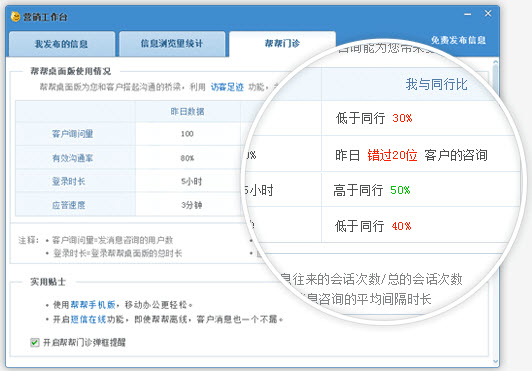The image size is (532, 371).
Task: Click the 客户询问量=发消息咨询的用户数 note
Action: pos(112,240)
